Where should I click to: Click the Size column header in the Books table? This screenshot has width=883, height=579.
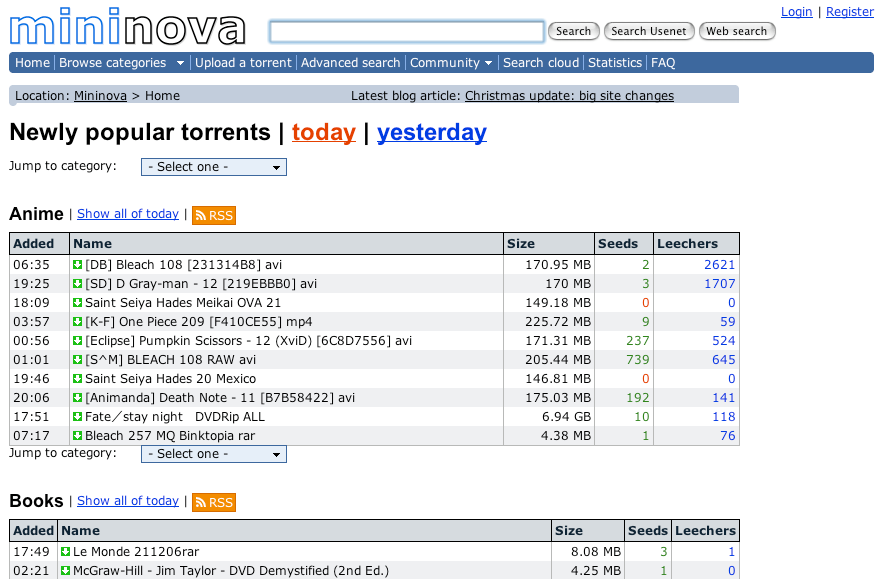(588, 531)
